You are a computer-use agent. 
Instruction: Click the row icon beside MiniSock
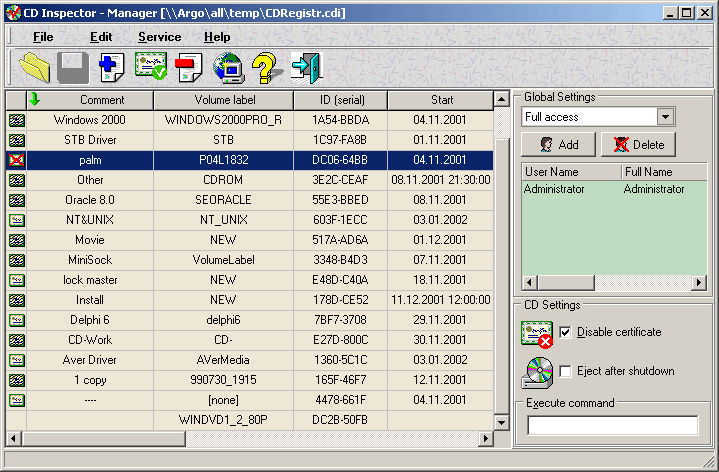point(17,260)
